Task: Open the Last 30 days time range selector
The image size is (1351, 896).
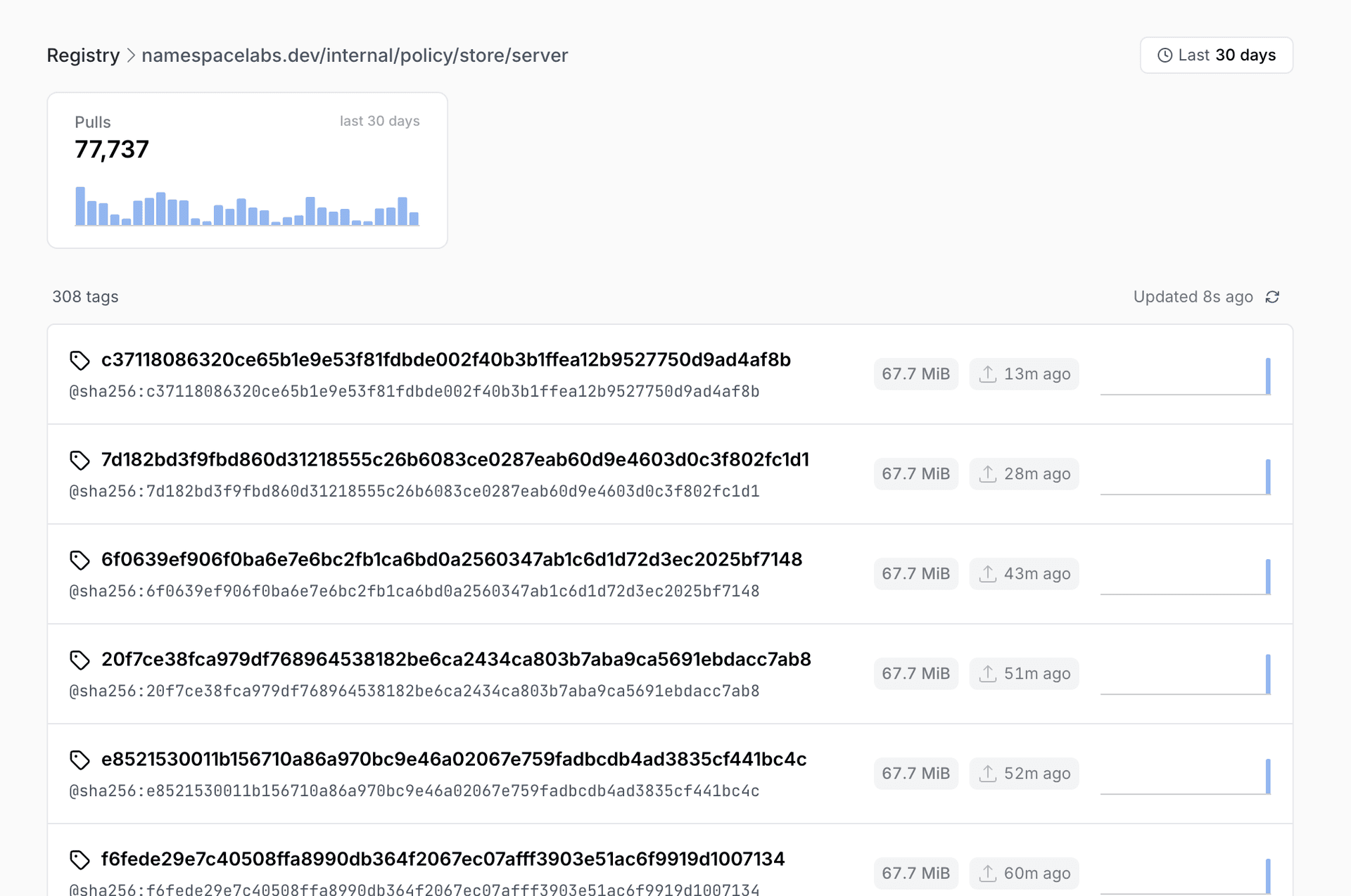Action: pos(1216,55)
